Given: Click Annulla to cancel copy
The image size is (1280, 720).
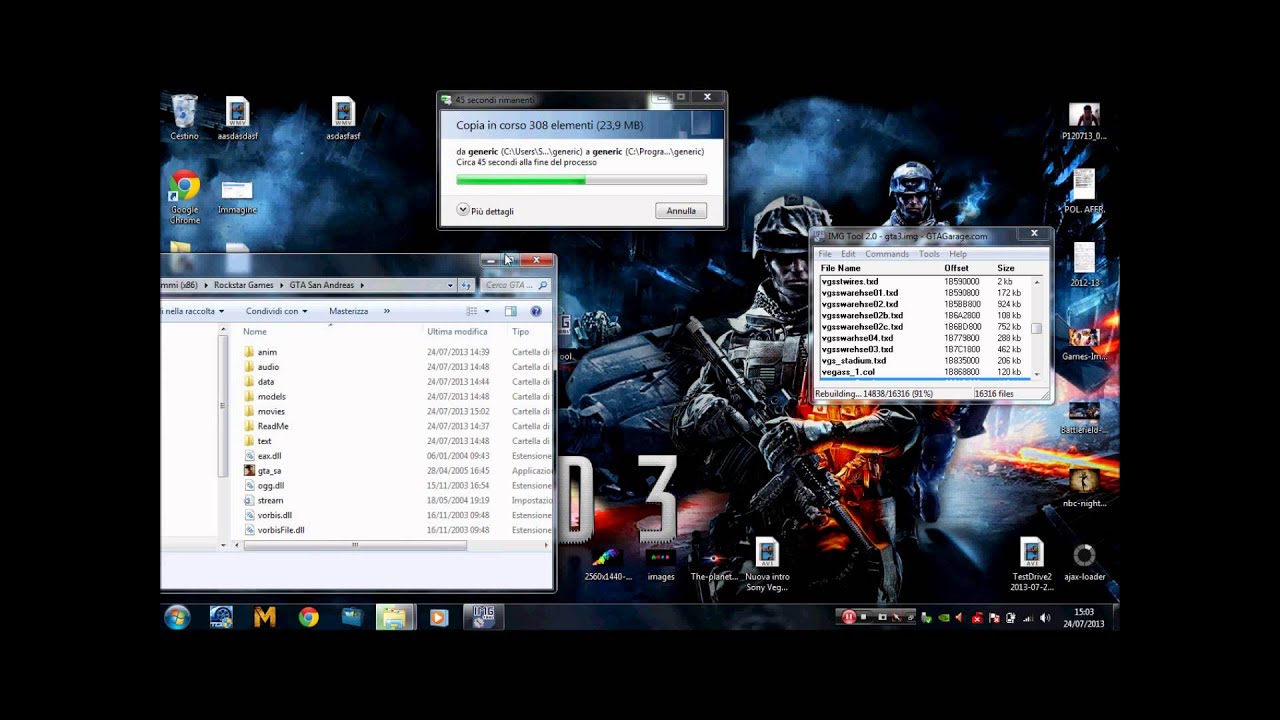Looking at the screenshot, I should (x=681, y=211).
